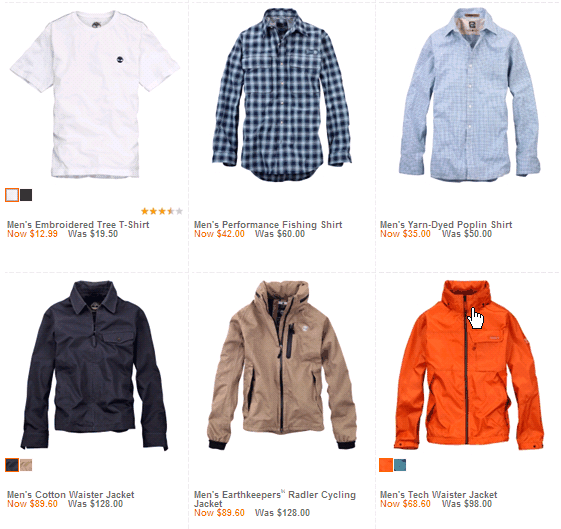Open Men's Embroidered Tree T-Shirt link
The width and height of the screenshot is (561, 529).
78,225
